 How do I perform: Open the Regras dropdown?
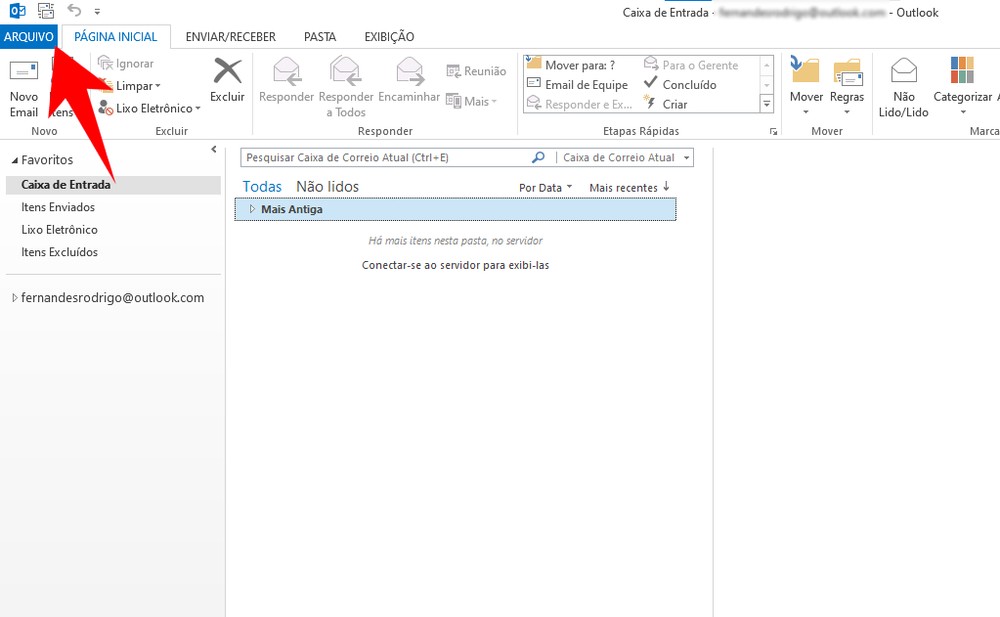click(847, 86)
